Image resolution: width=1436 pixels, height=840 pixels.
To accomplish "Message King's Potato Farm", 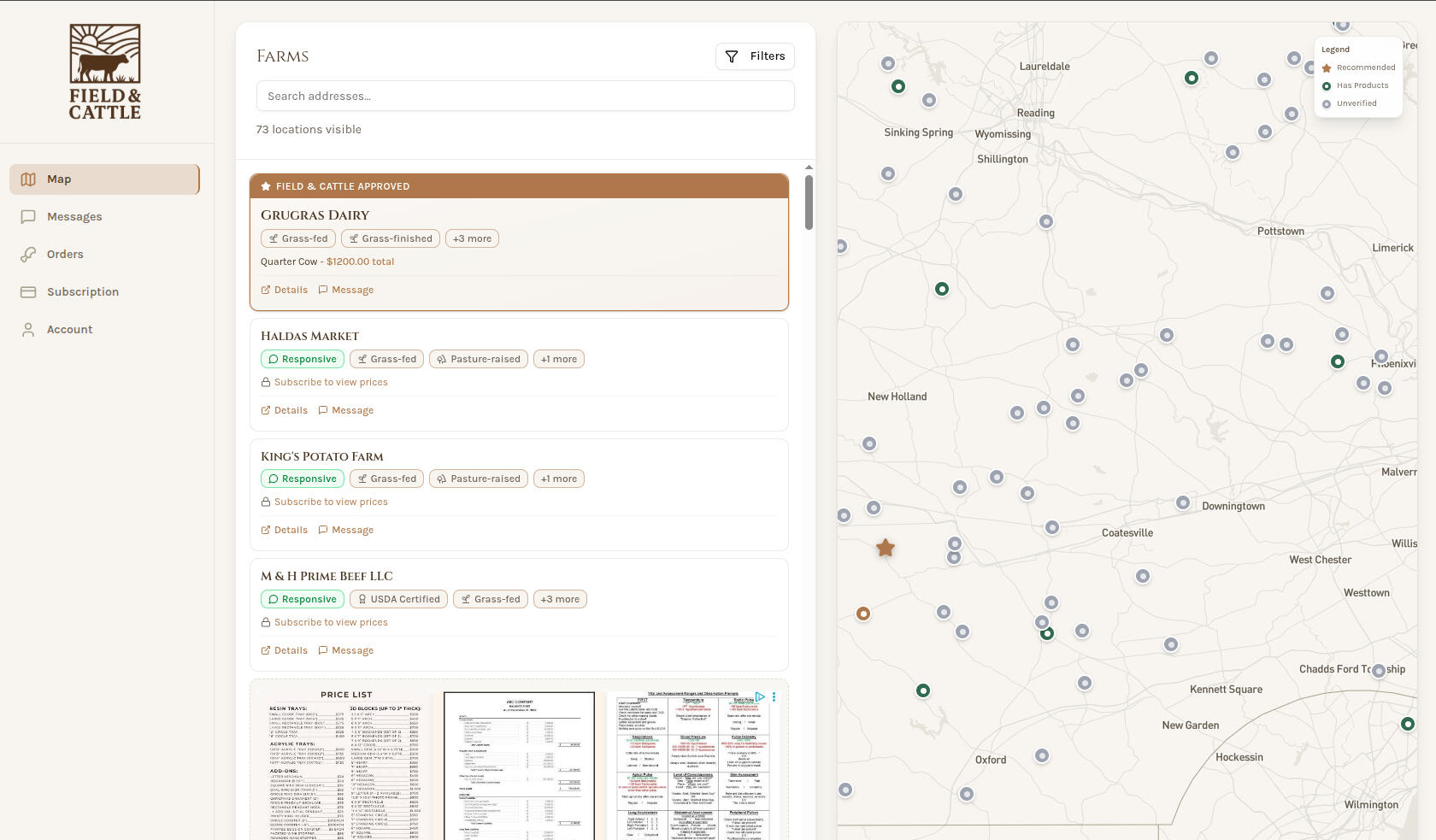I will pos(346,530).
